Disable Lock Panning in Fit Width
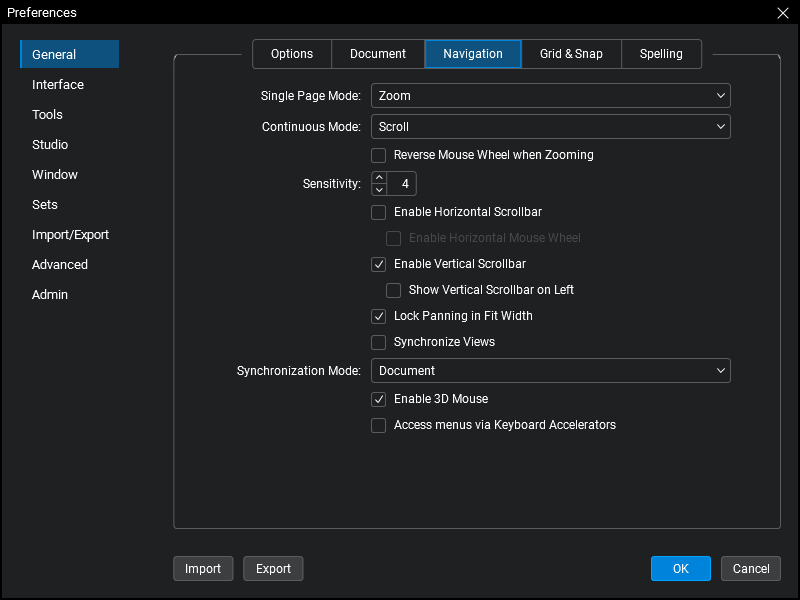This screenshot has width=800, height=600. pos(379,316)
